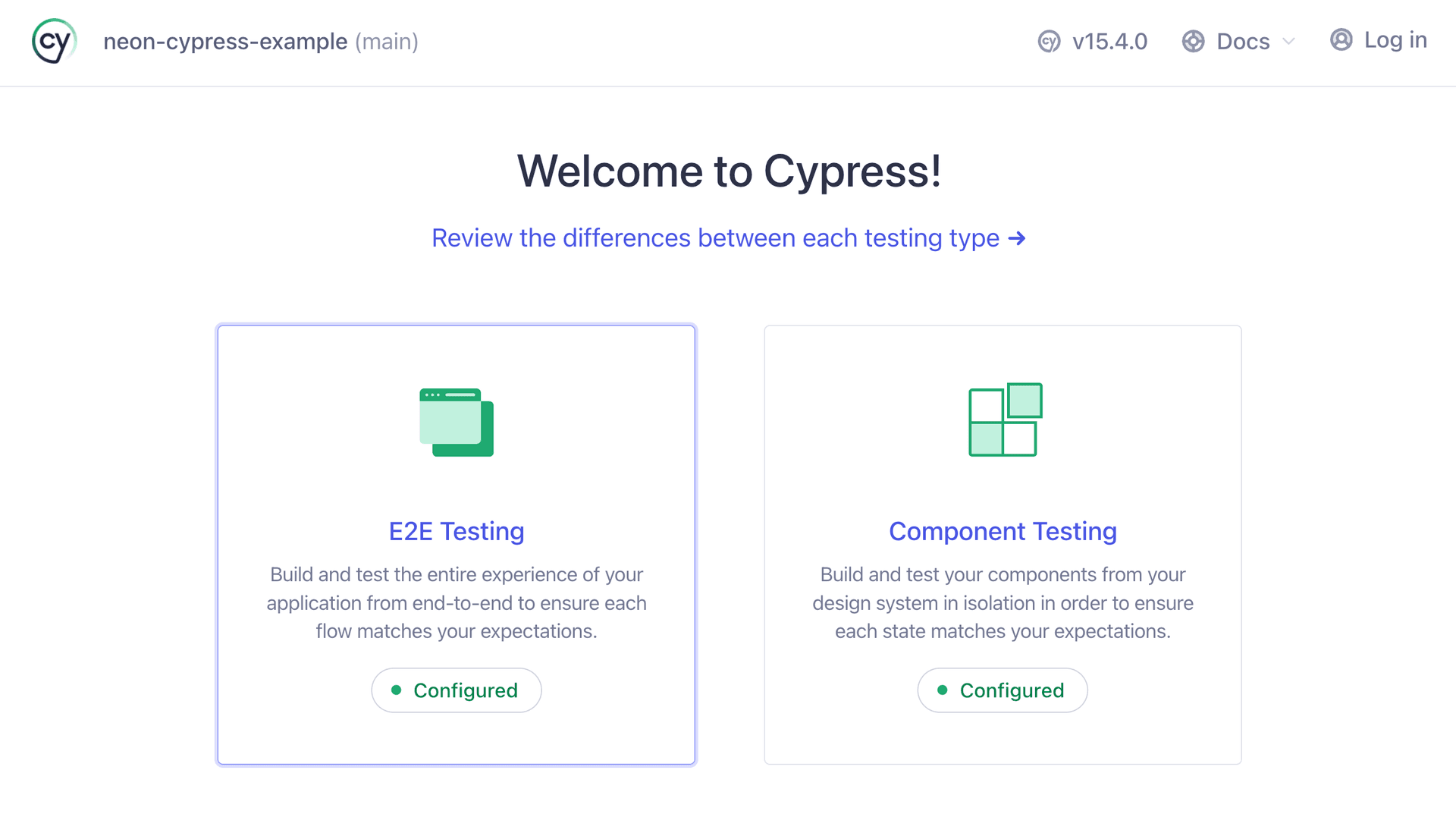Click the E2E Testing browser window icon

(455, 423)
